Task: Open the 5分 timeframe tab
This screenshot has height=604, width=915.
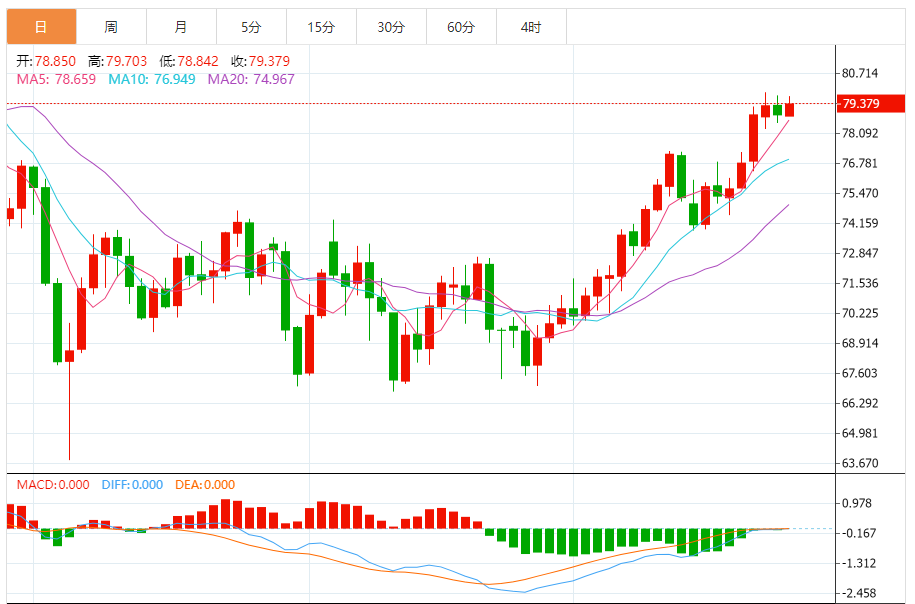Action: 252,27
